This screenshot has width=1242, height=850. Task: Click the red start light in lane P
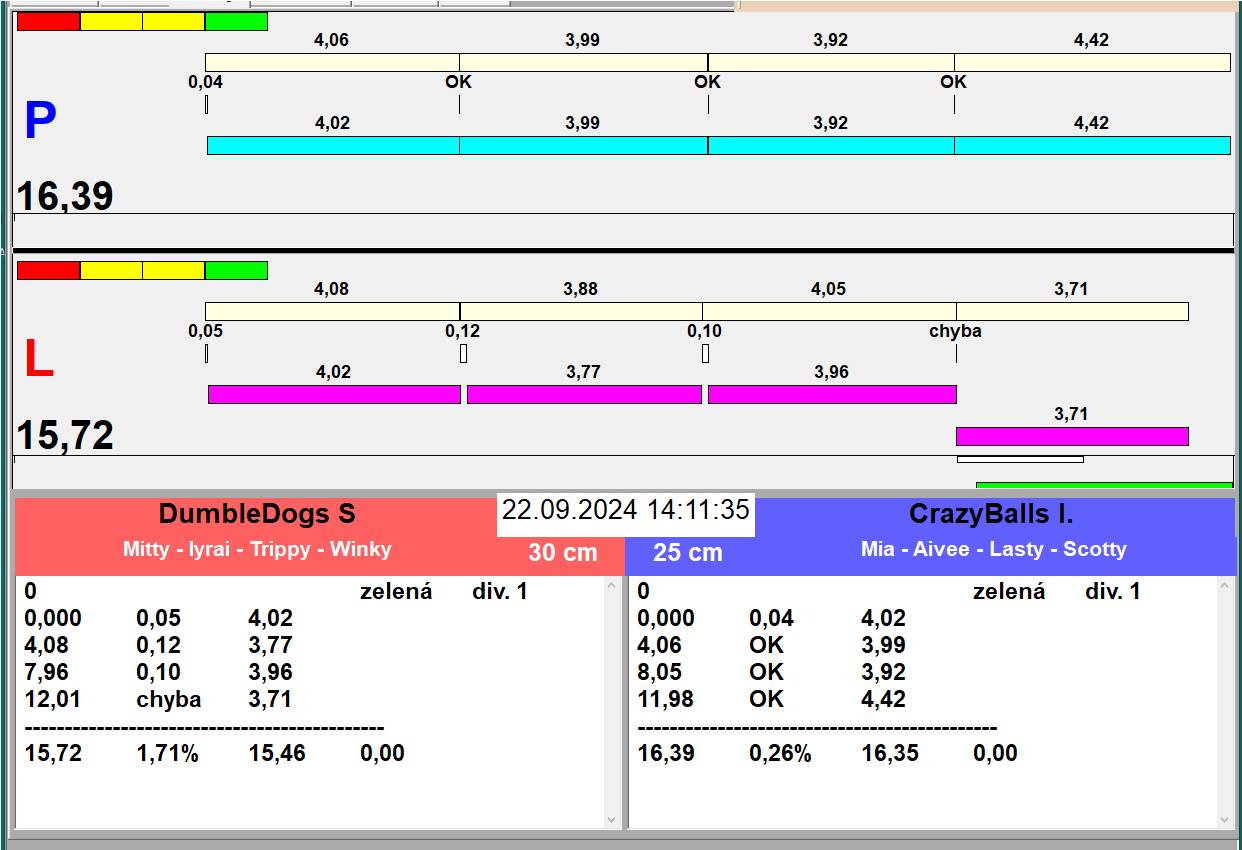point(48,21)
